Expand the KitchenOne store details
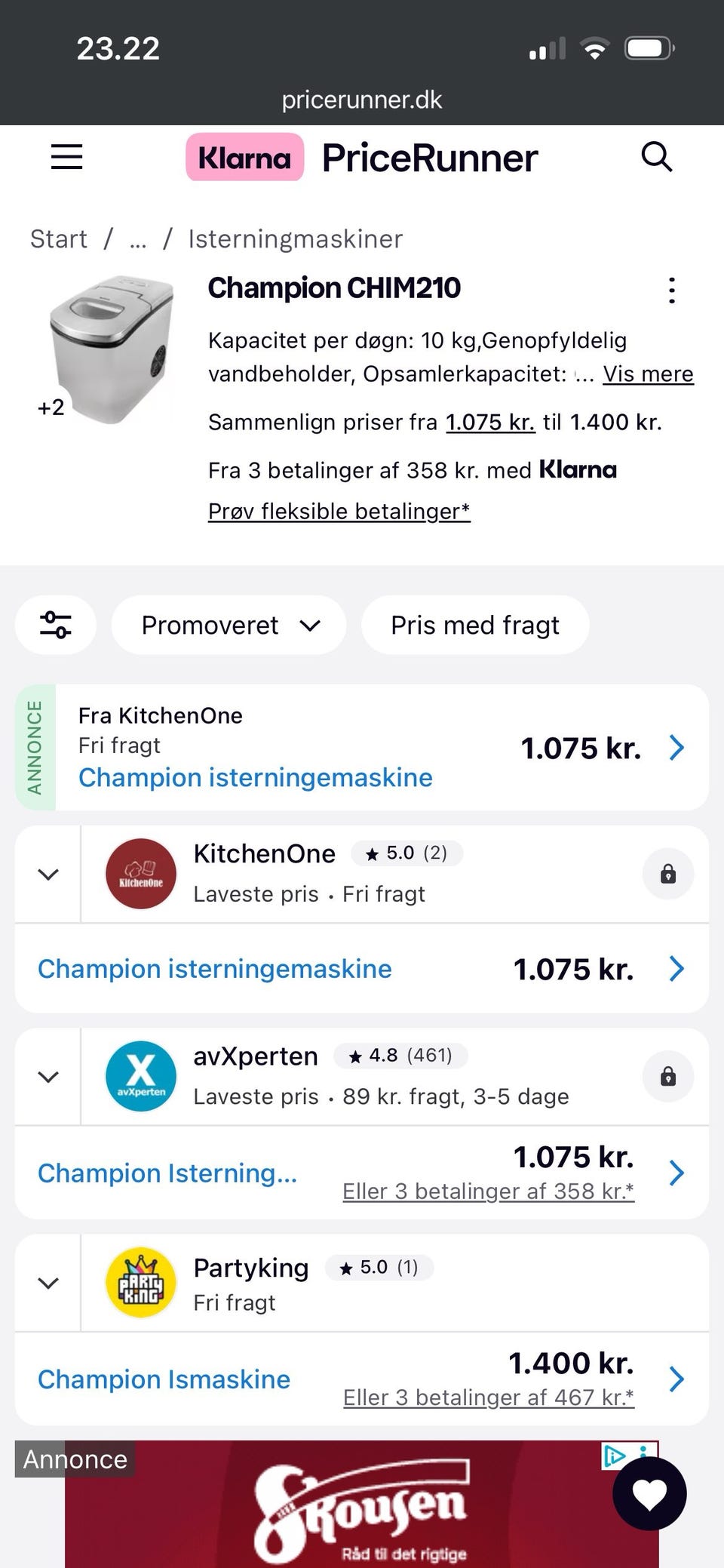This screenshot has height=1568, width=724. tap(48, 875)
